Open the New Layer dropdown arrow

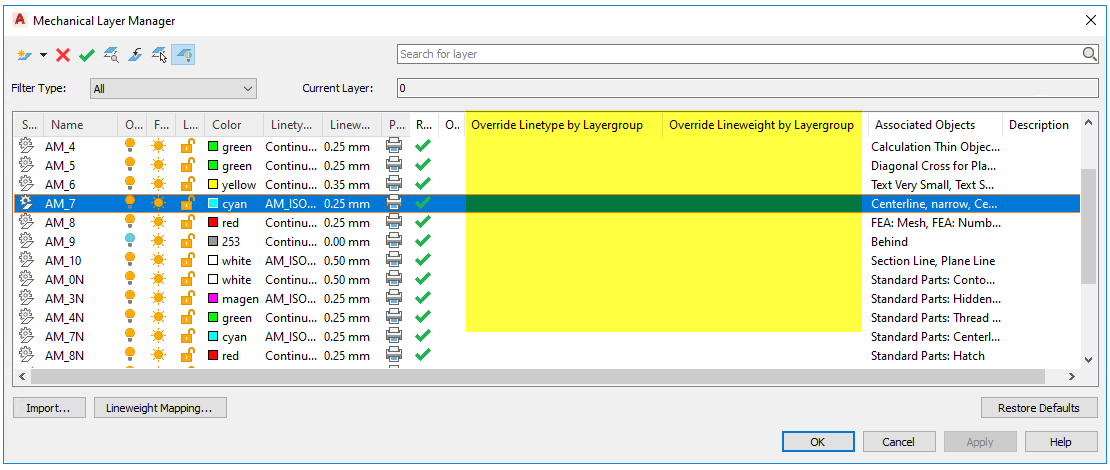(x=43, y=55)
